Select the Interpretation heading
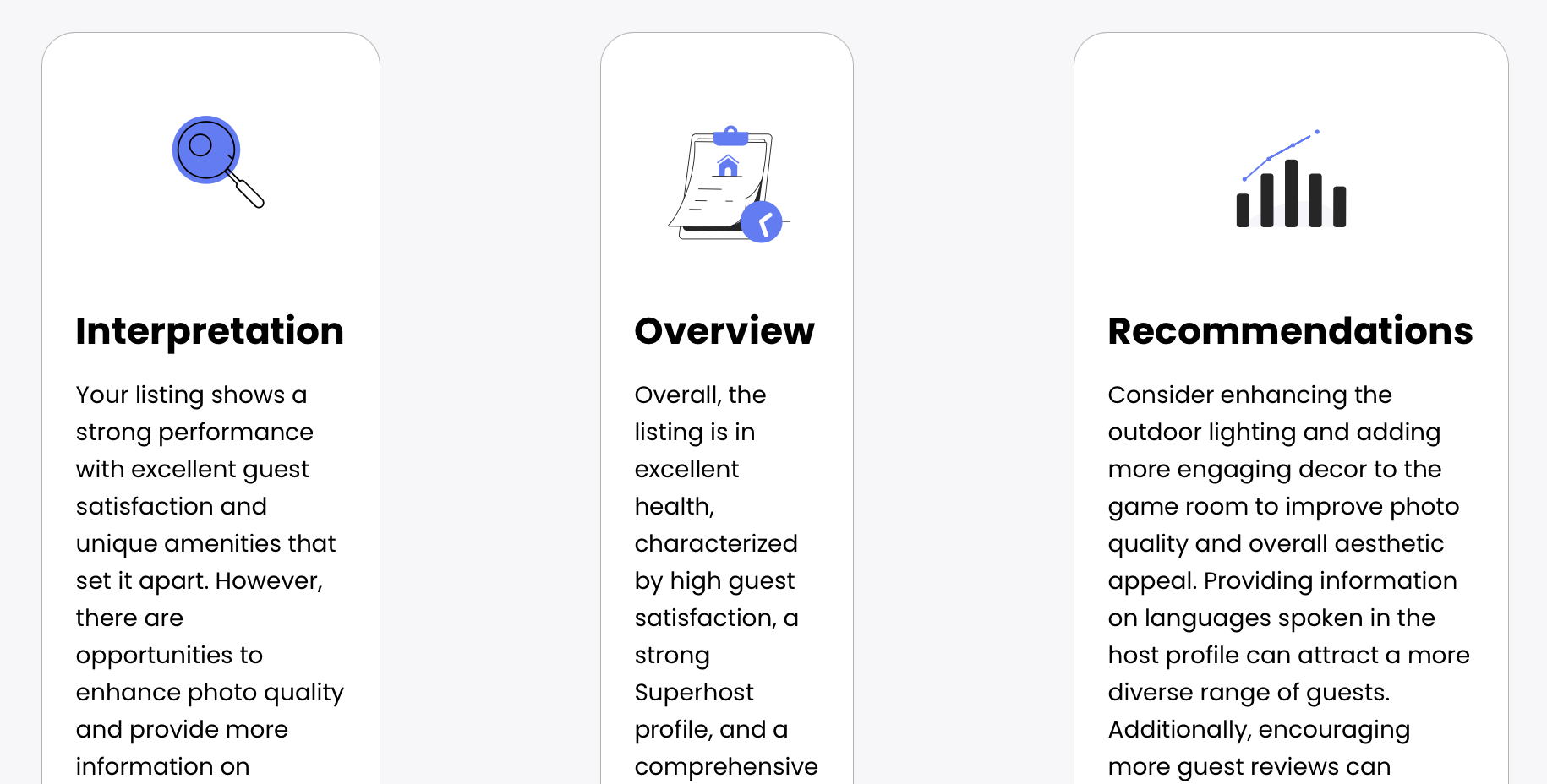The image size is (1547, 784). click(210, 331)
